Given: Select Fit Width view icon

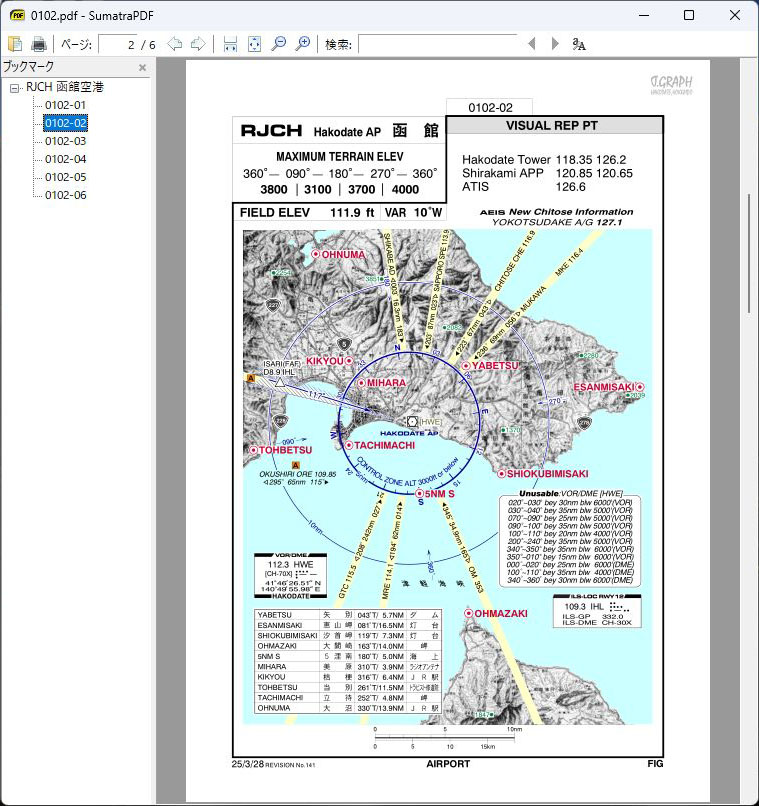Looking at the screenshot, I should [x=231, y=44].
